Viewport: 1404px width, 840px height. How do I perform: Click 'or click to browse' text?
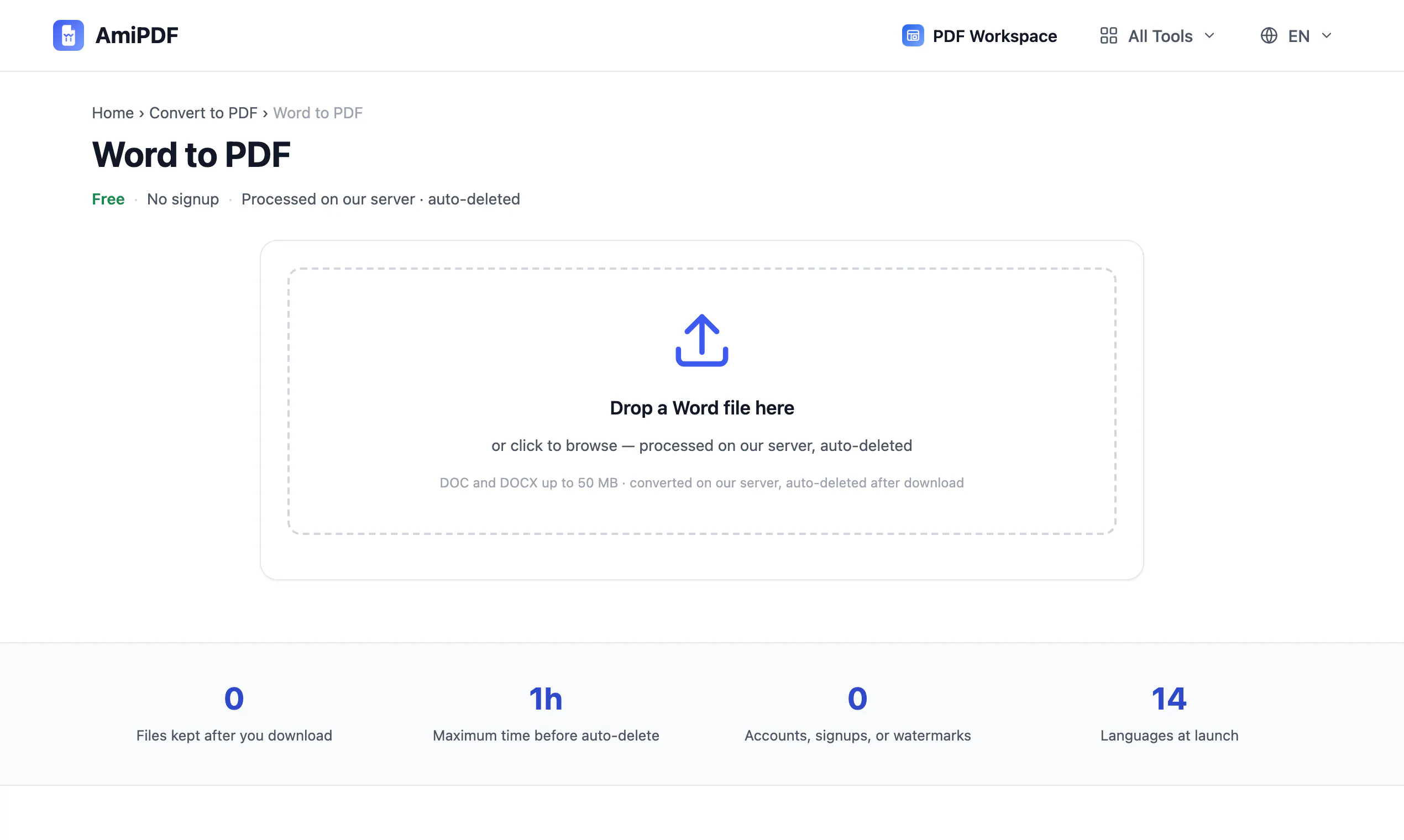(554, 445)
